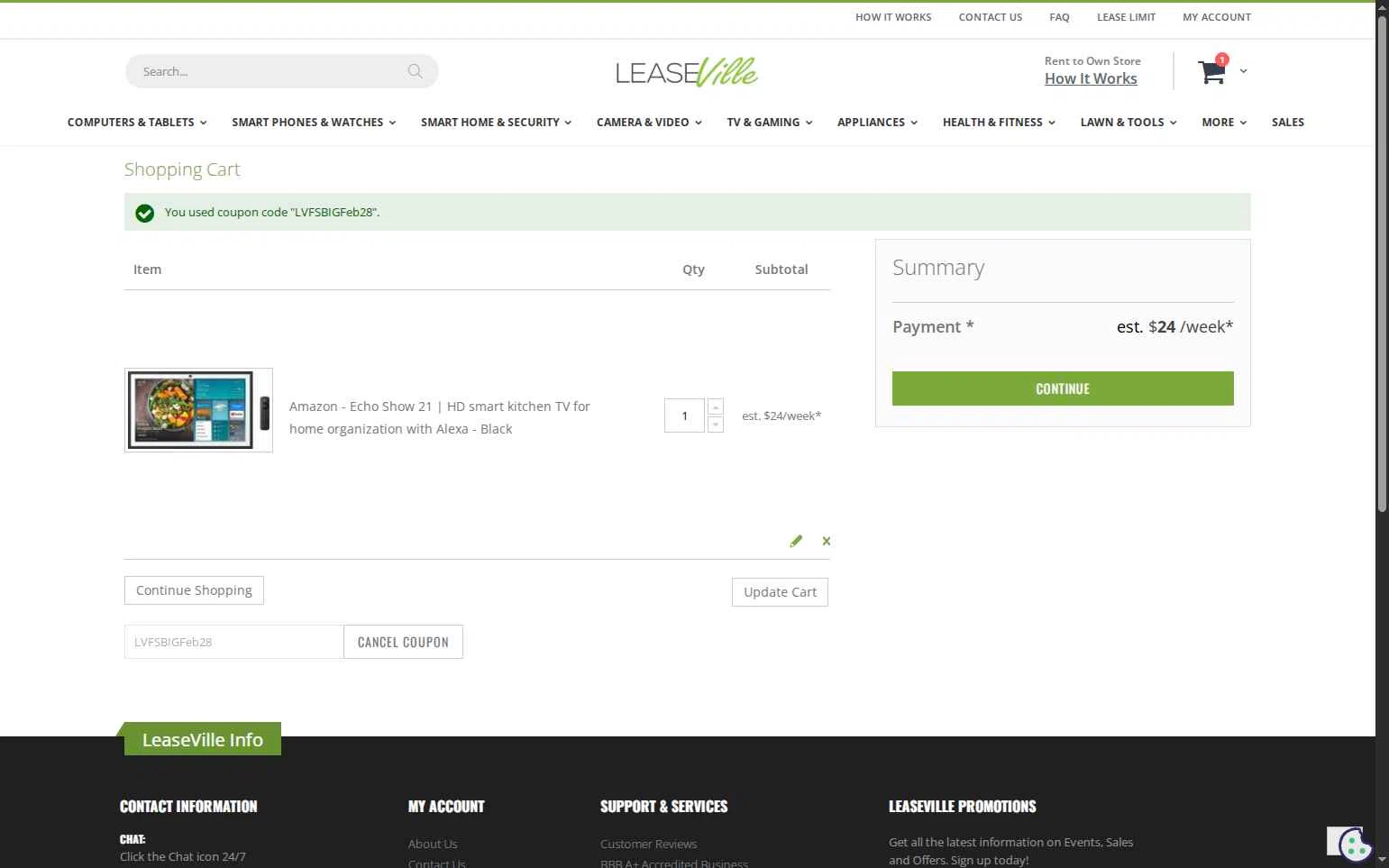The width and height of the screenshot is (1389, 868).
Task: Expand the More menu
Action: pyautogui.click(x=1224, y=123)
